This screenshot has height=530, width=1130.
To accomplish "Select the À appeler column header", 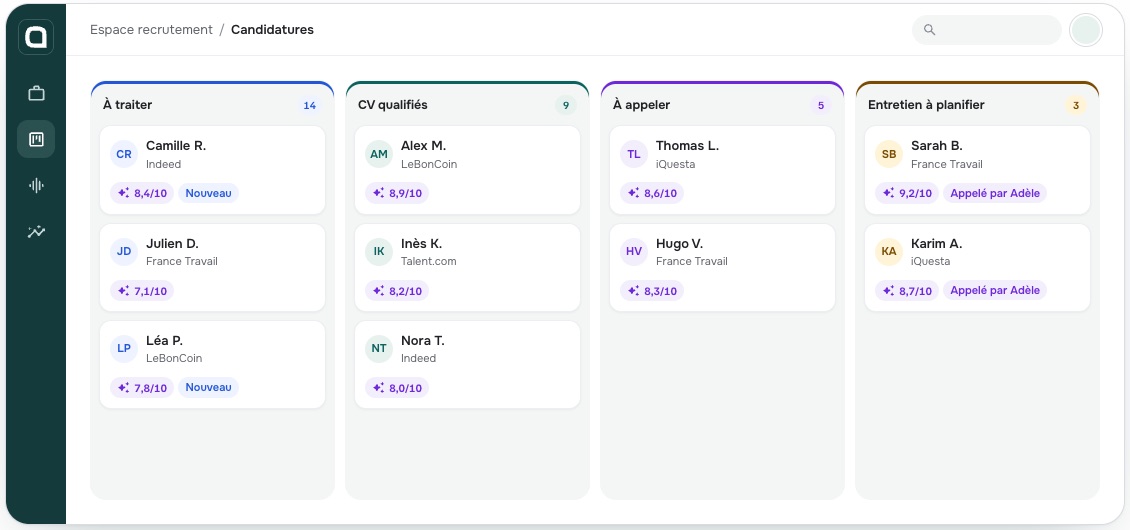I will click(x=641, y=105).
